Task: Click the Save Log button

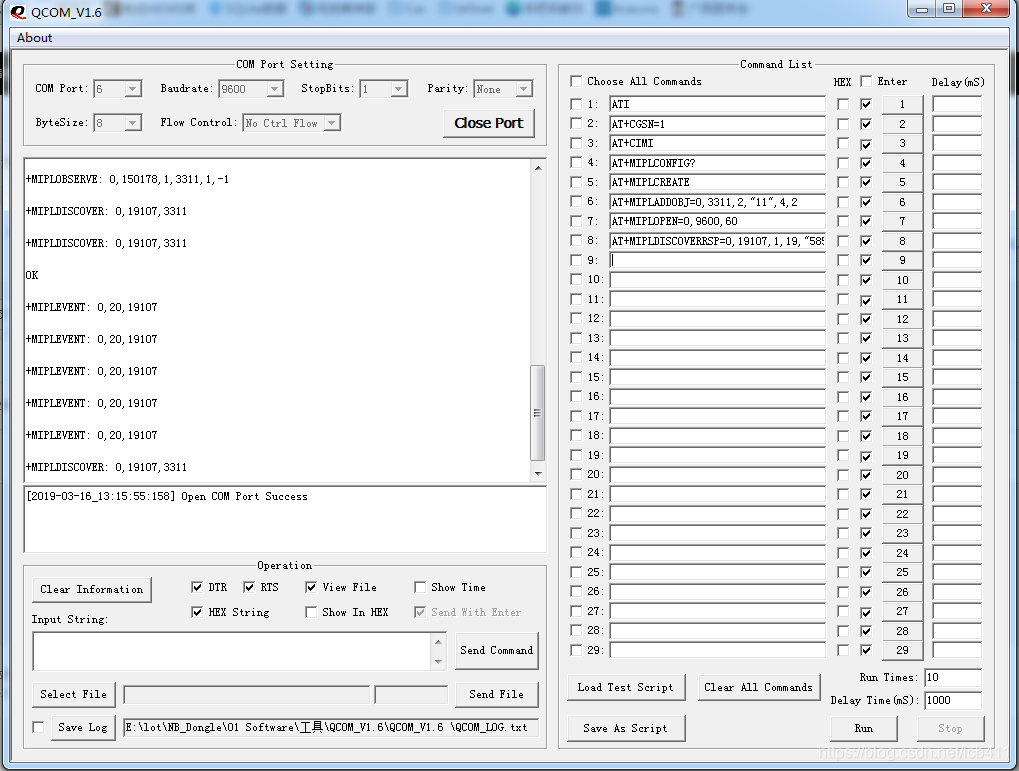Action: [83, 727]
